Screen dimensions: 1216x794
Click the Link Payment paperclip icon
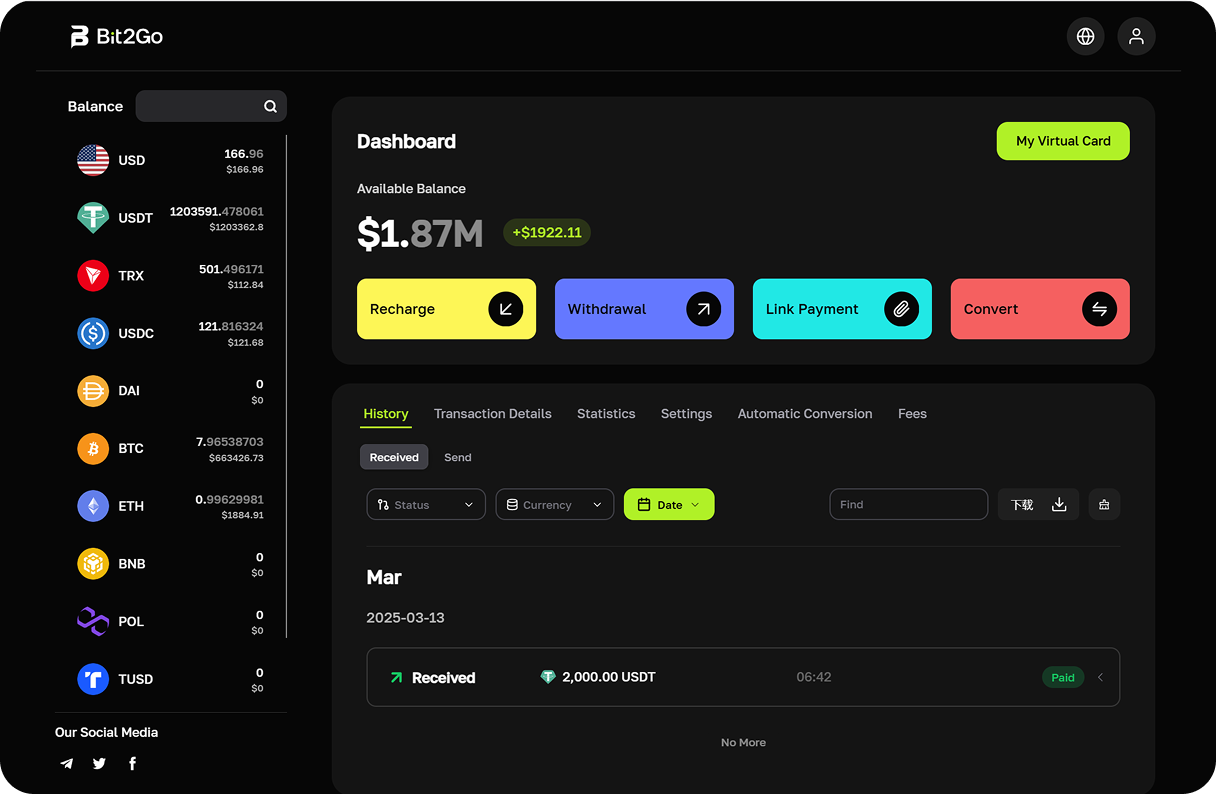click(x=902, y=309)
